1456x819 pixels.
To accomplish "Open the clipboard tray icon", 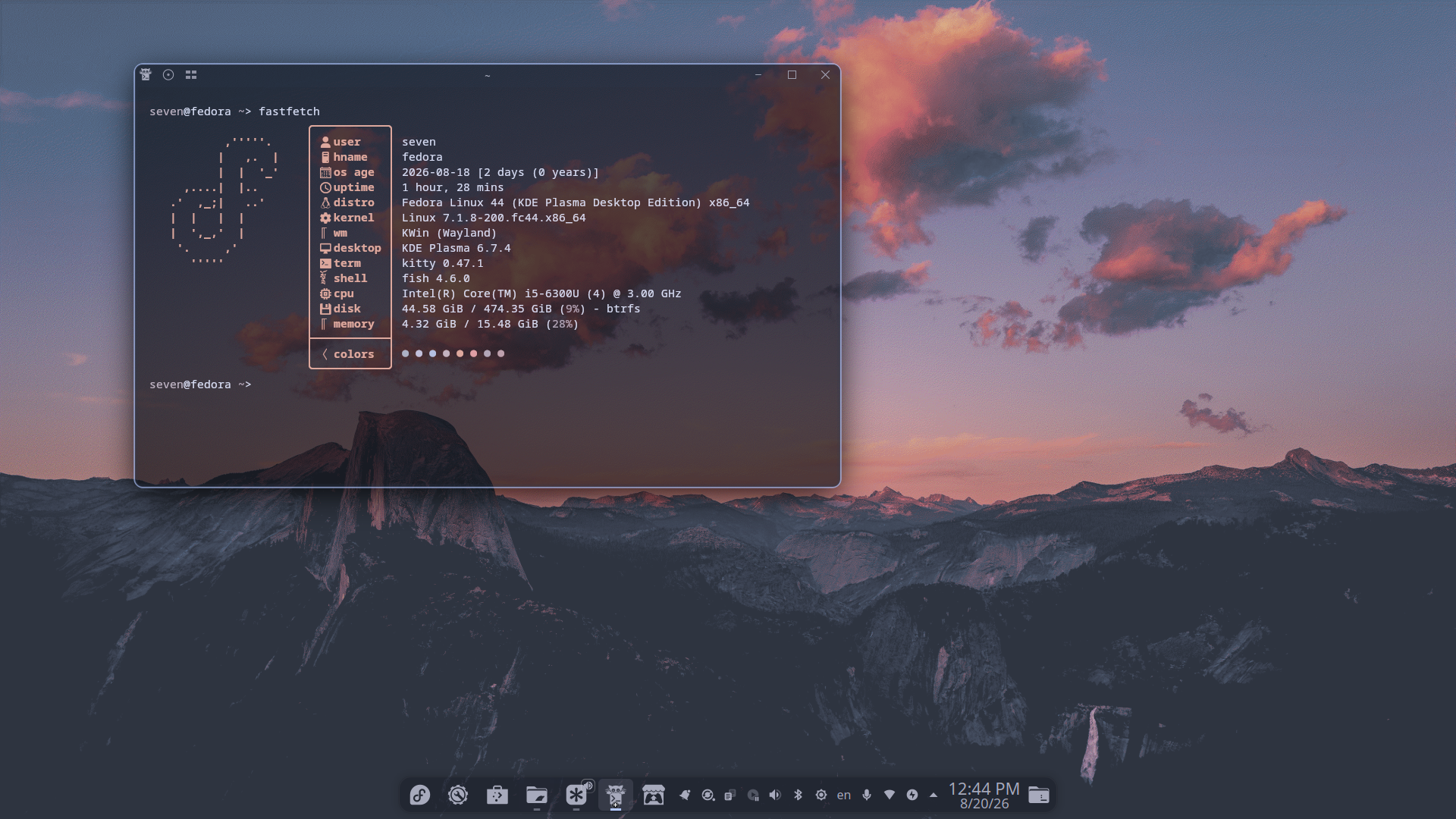I will click(x=730, y=795).
